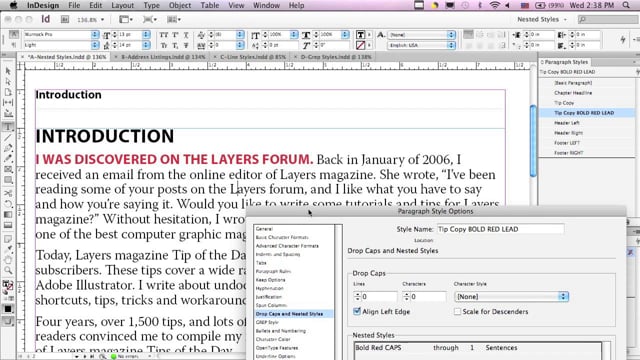The width and height of the screenshot is (640, 360).
Task: Open the font family dropdown
Action: coord(95,35)
